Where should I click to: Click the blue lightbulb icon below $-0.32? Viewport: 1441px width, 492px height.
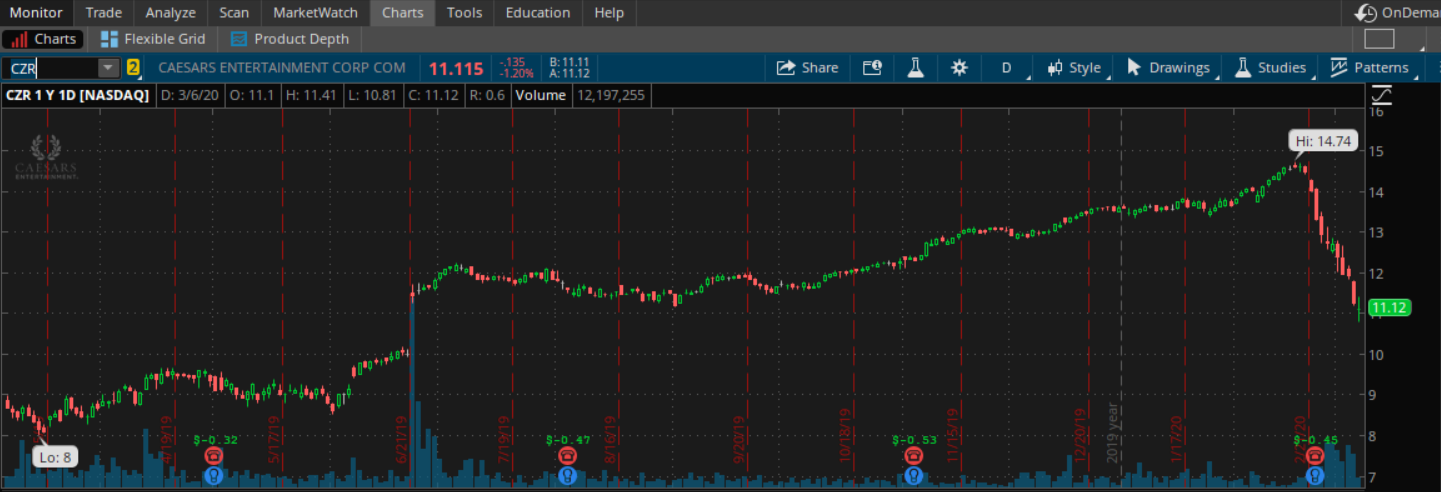[x=214, y=475]
